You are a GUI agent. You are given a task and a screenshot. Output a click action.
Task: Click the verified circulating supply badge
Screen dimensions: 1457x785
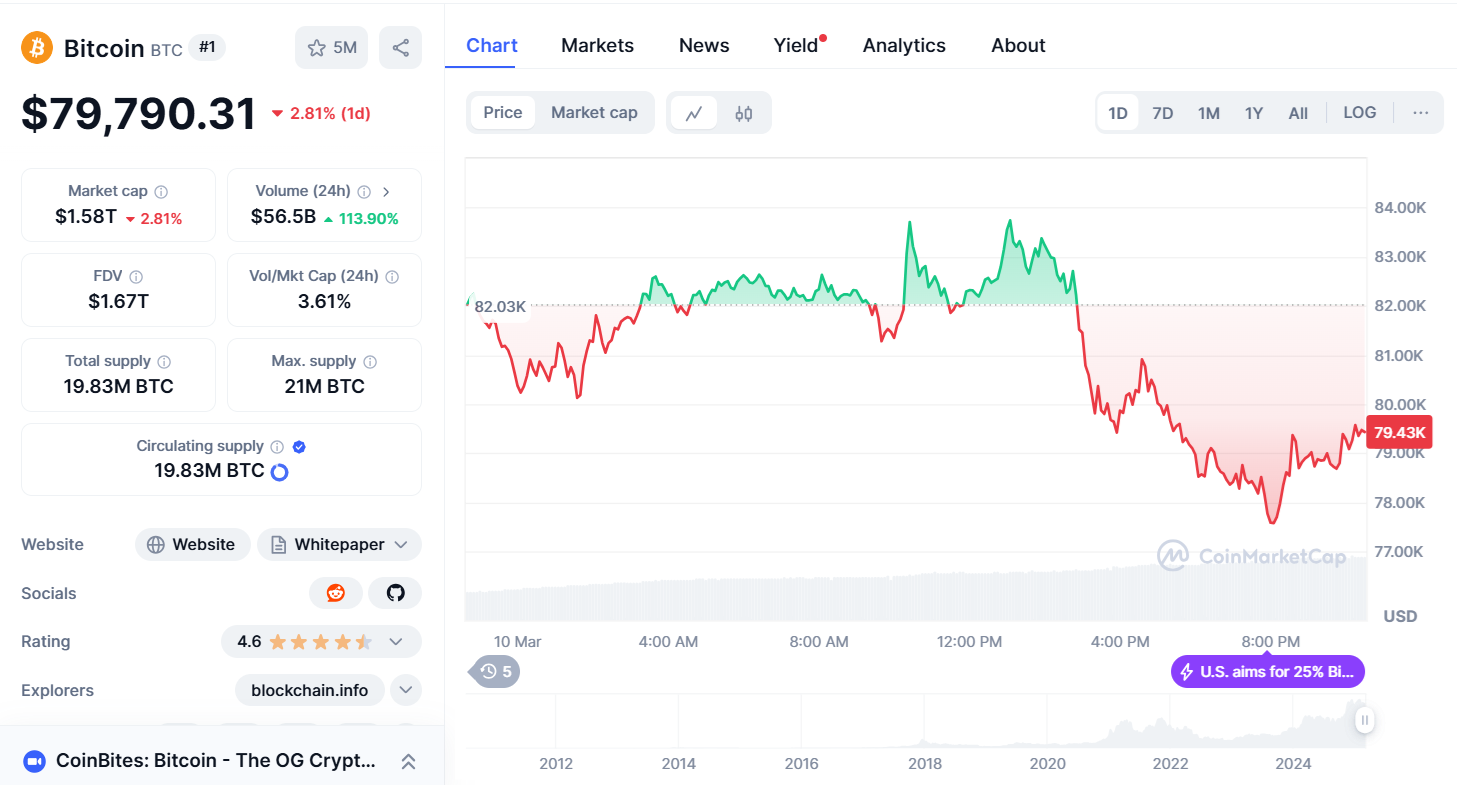299,446
